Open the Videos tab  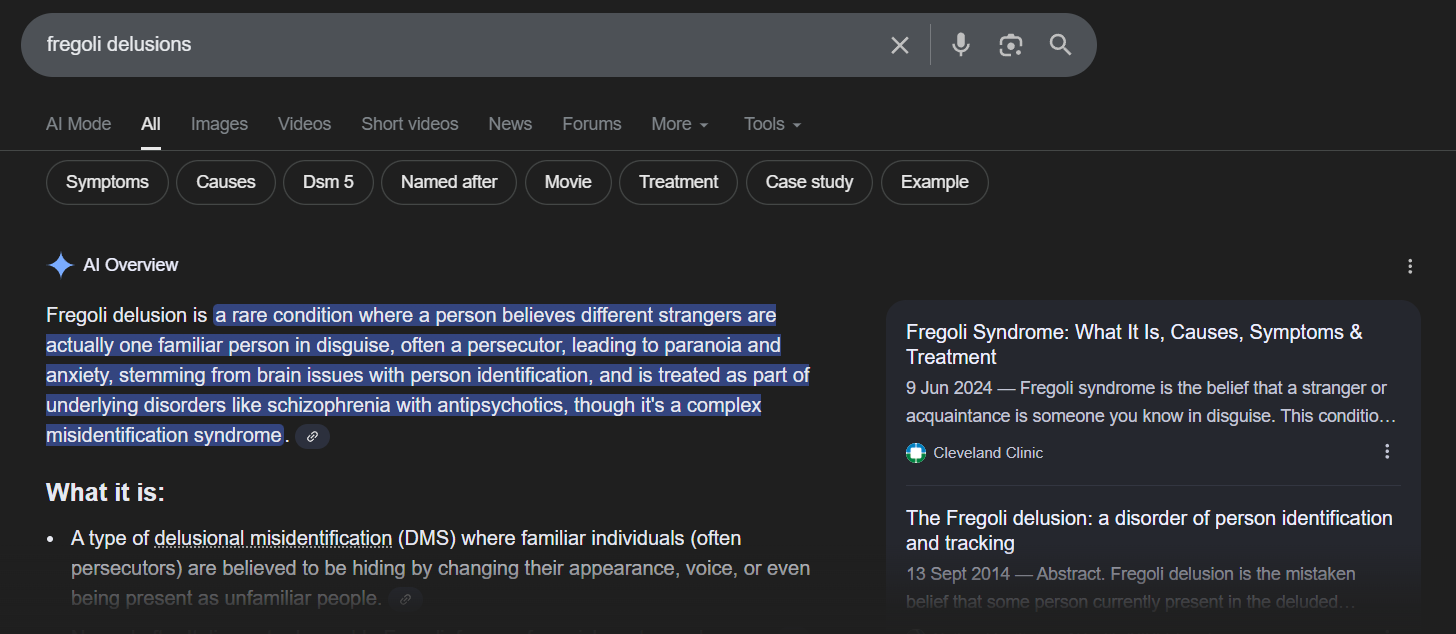[x=304, y=124]
